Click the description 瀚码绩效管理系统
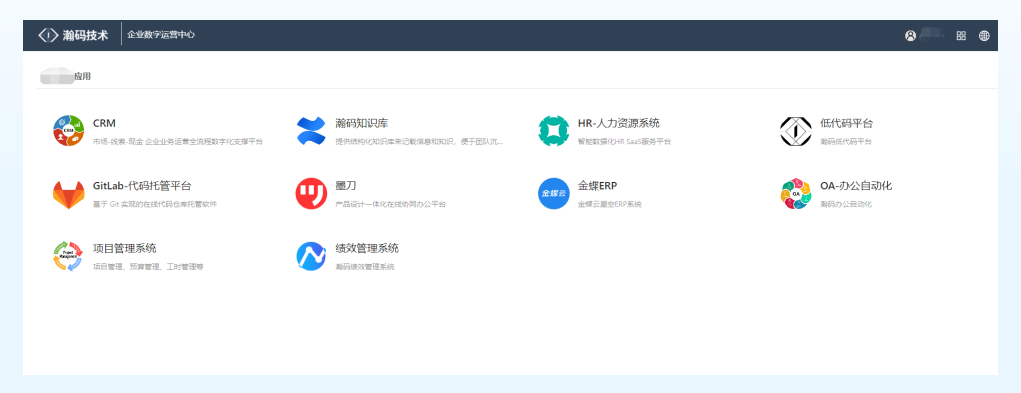This screenshot has width=1021, height=393. click(365, 266)
